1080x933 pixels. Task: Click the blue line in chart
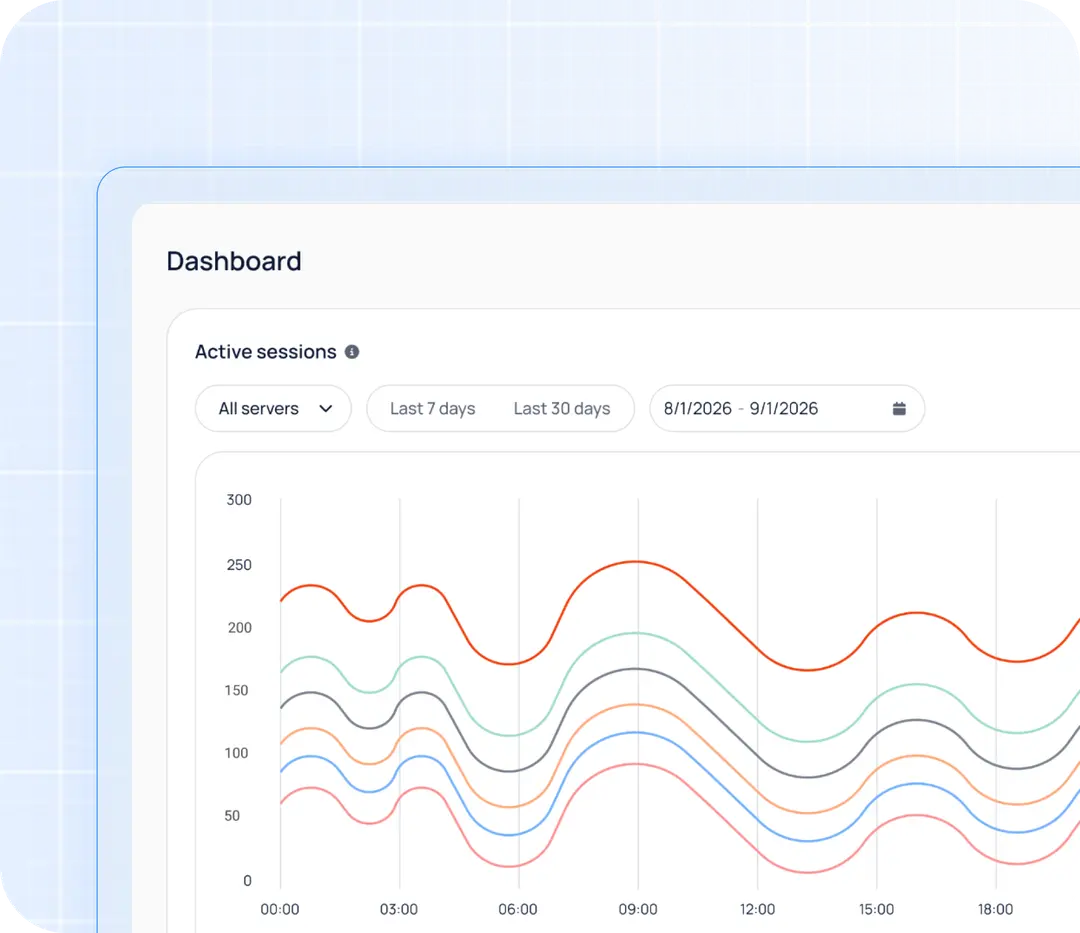click(x=636, y=733)
